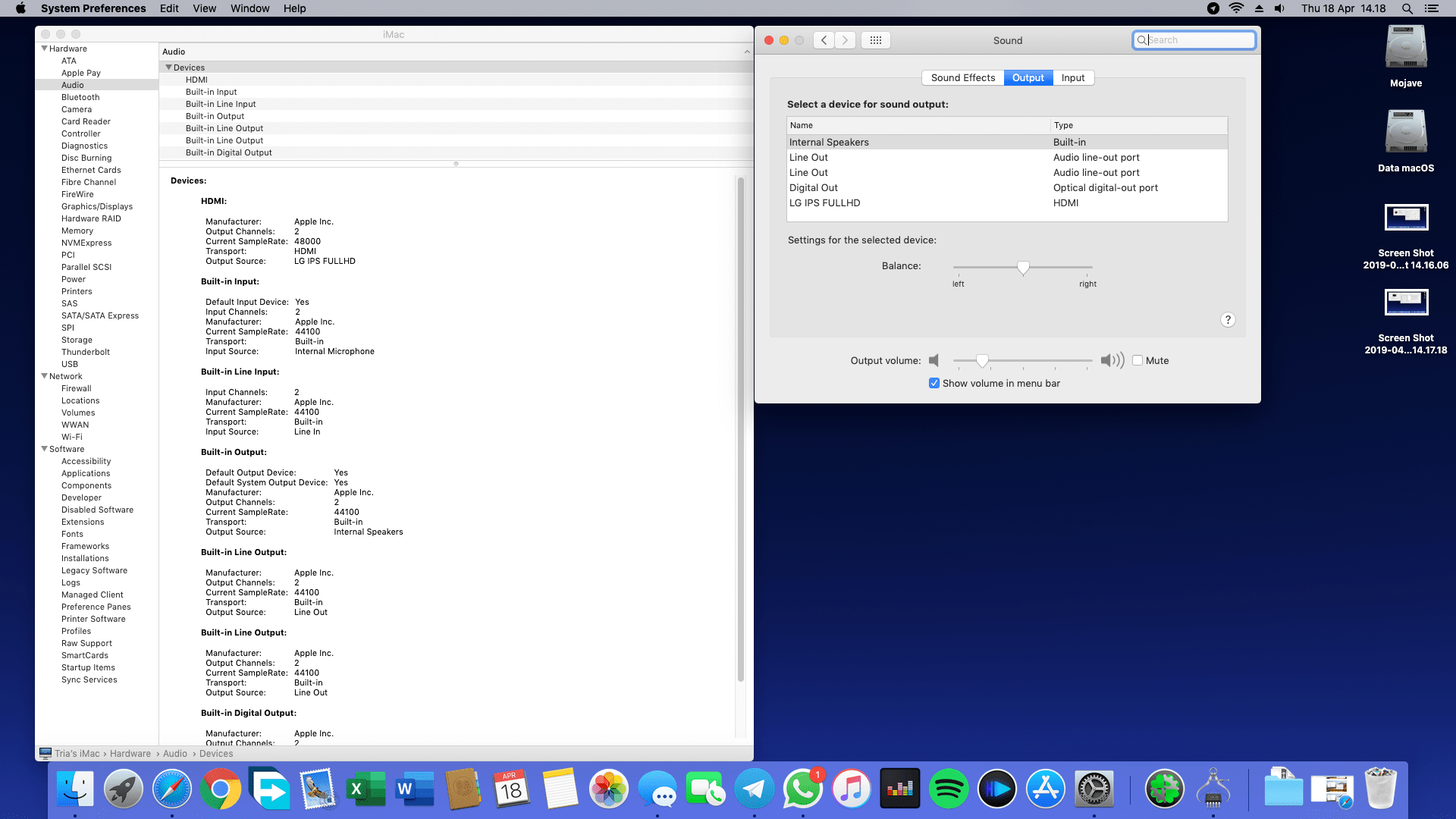1456x819 pixels.
Task: Click Audio in the breadcrumb path
Action: (x=175, y=753)
